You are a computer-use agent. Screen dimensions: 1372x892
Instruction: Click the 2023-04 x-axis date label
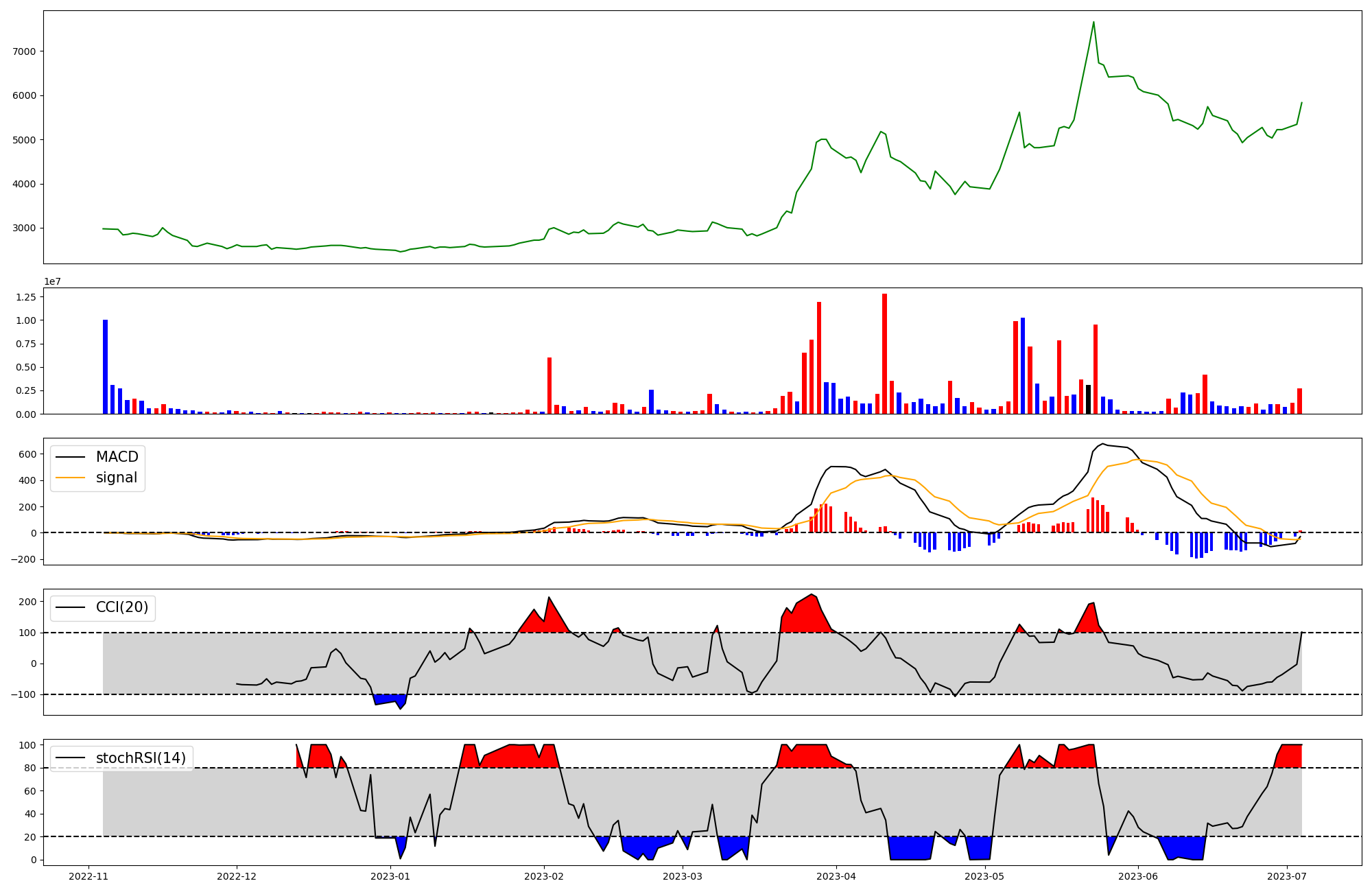point(836,876)
